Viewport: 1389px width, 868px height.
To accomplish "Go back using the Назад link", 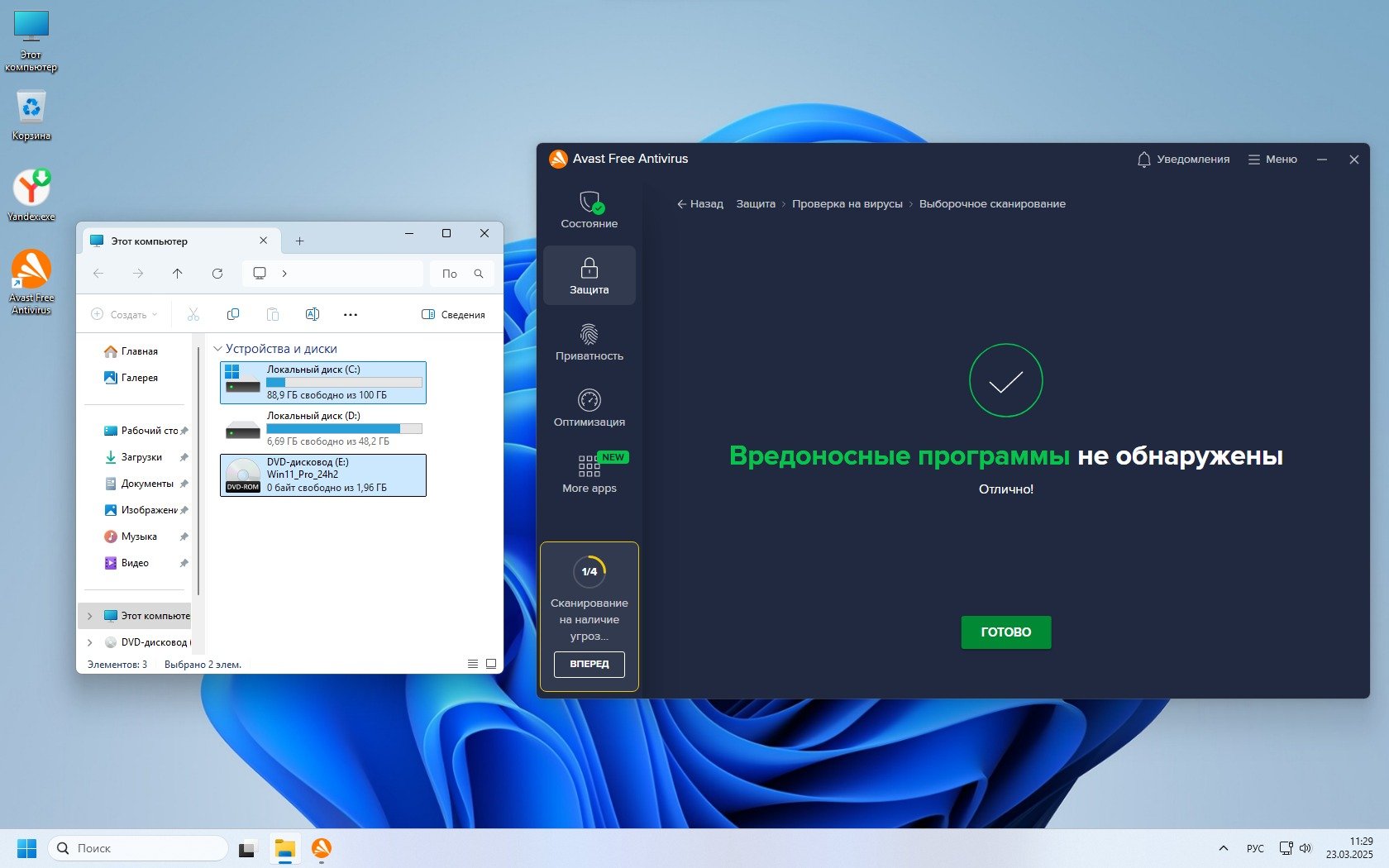I will tap(699, 204).
